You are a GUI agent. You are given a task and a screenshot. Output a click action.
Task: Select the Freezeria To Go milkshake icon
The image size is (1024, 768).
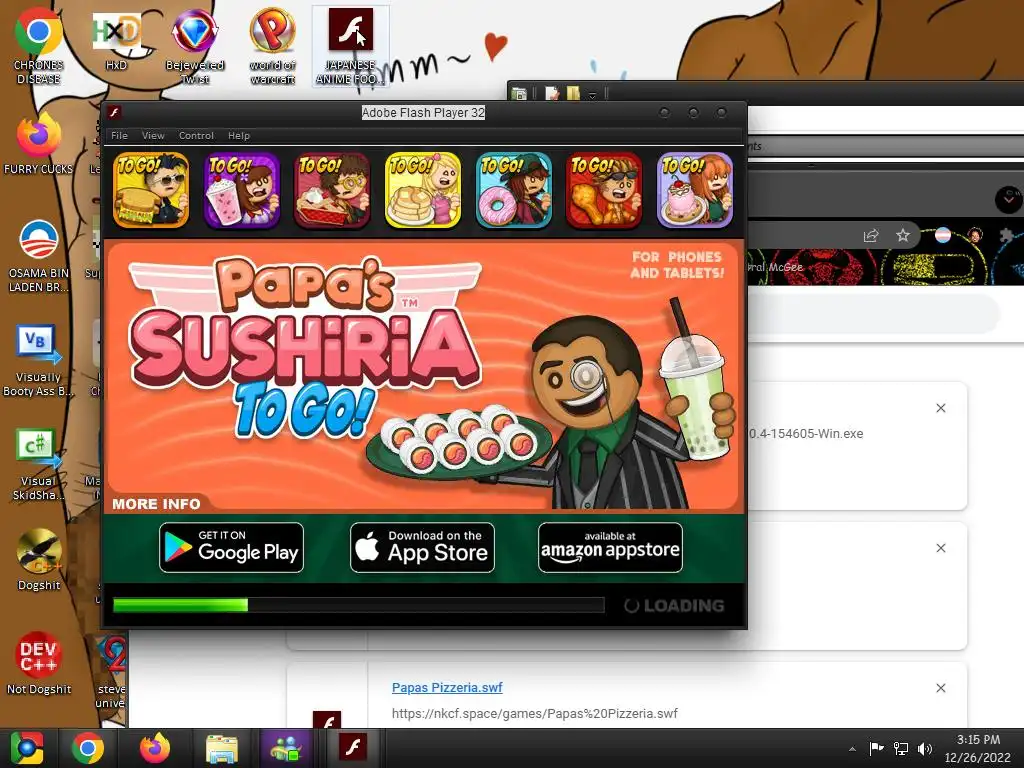(242, 190)
